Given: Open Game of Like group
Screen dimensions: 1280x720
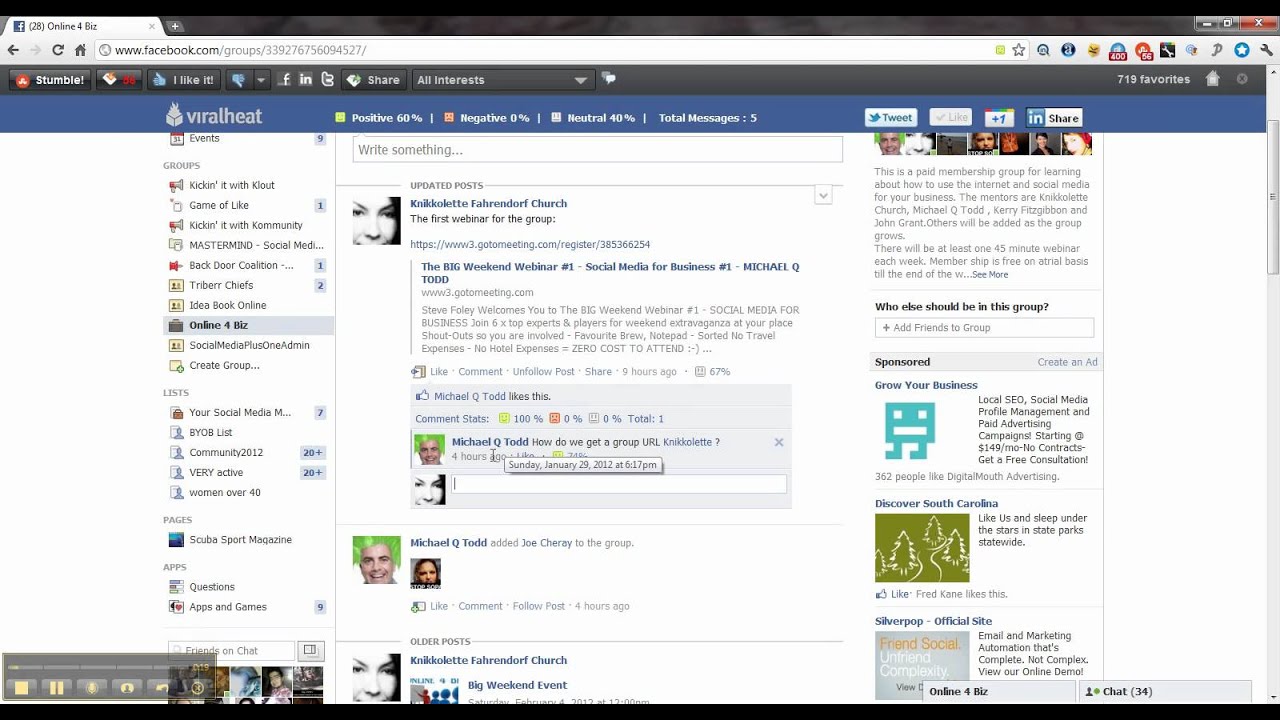Looking at the screenshot, I should point(219,205).
